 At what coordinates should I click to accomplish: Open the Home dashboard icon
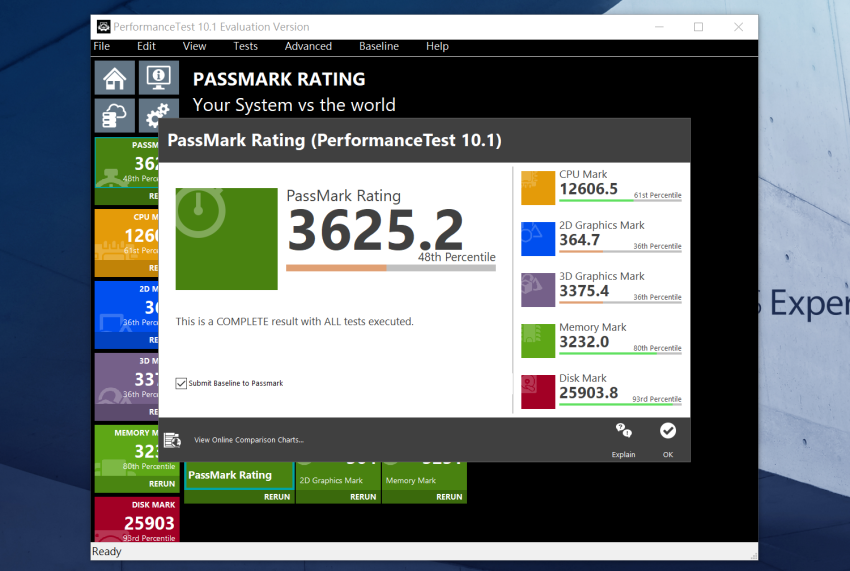coord(115,78)
